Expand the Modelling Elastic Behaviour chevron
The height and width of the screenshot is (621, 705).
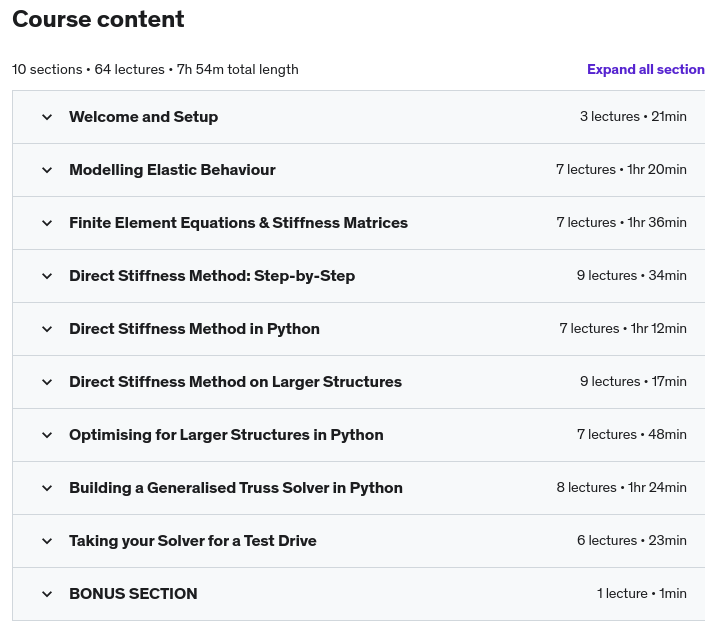point(47,170)
